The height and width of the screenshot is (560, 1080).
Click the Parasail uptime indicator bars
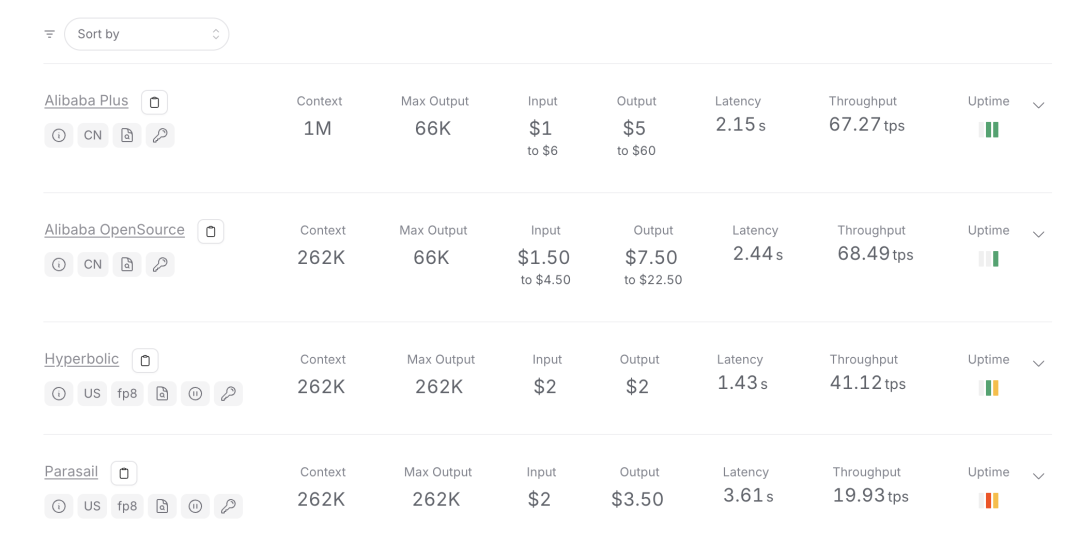pyautogui.click(x=988, y=500)
